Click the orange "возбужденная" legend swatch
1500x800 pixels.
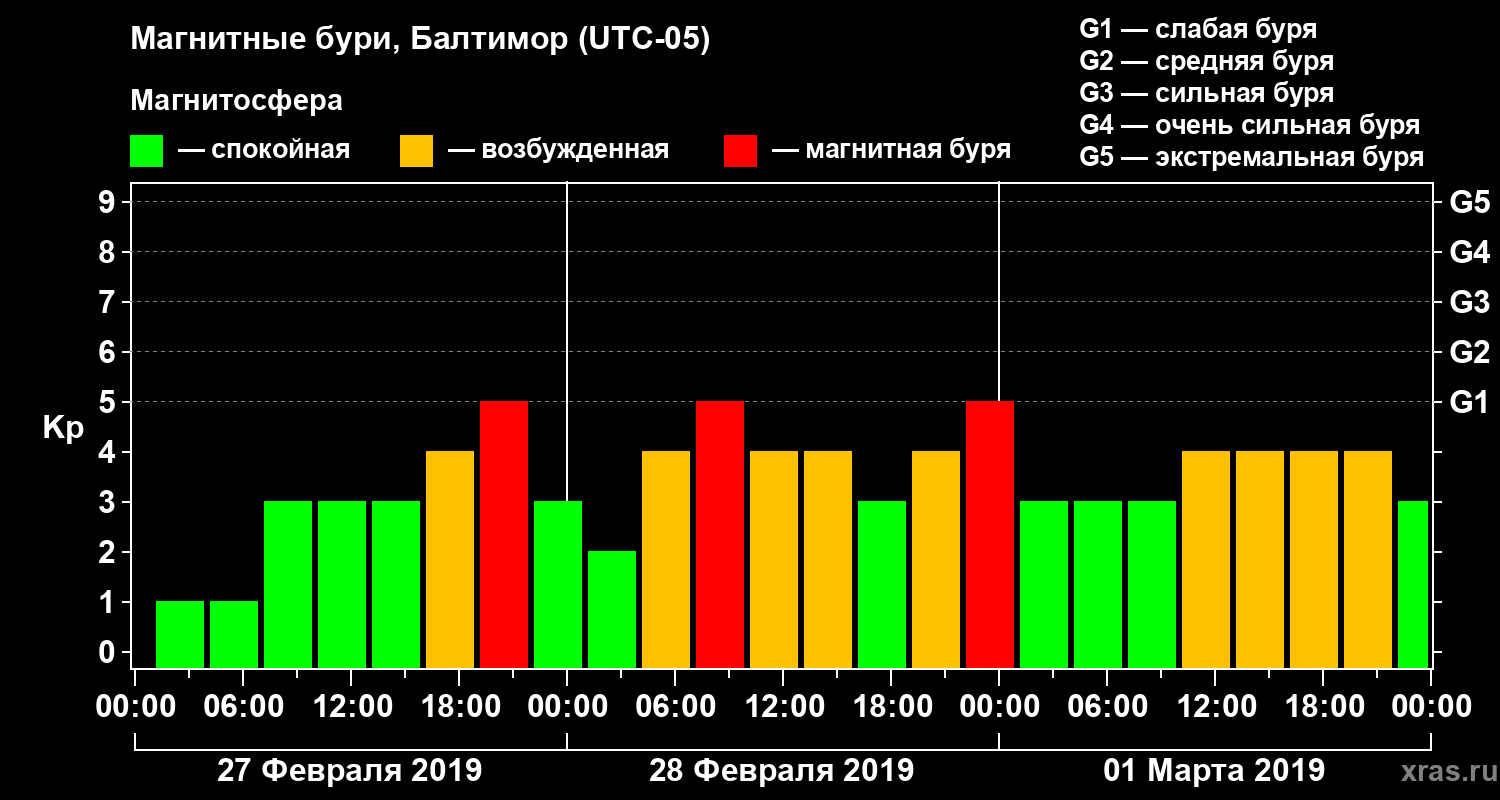point(416,151)
